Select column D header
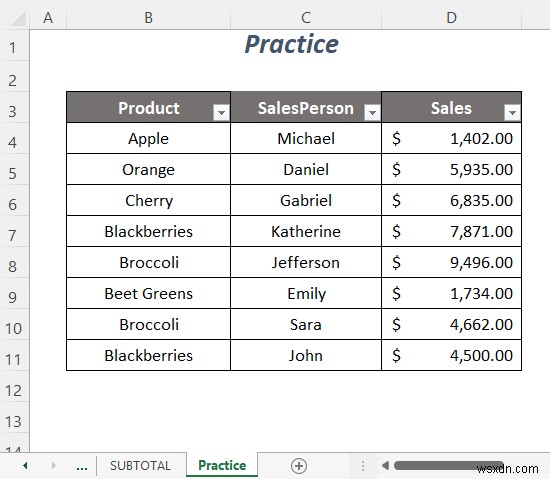This screenshot has height=479, width=550. click(451, 18)
